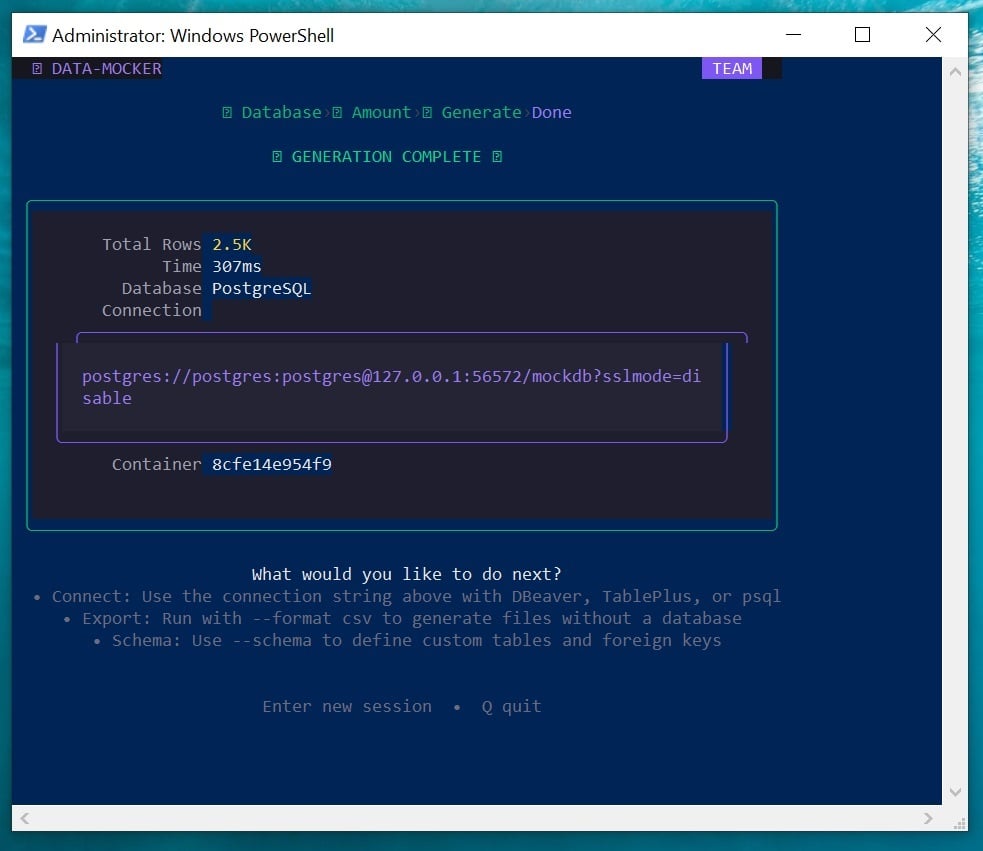Click the Export hint line

tap(402, 618)
